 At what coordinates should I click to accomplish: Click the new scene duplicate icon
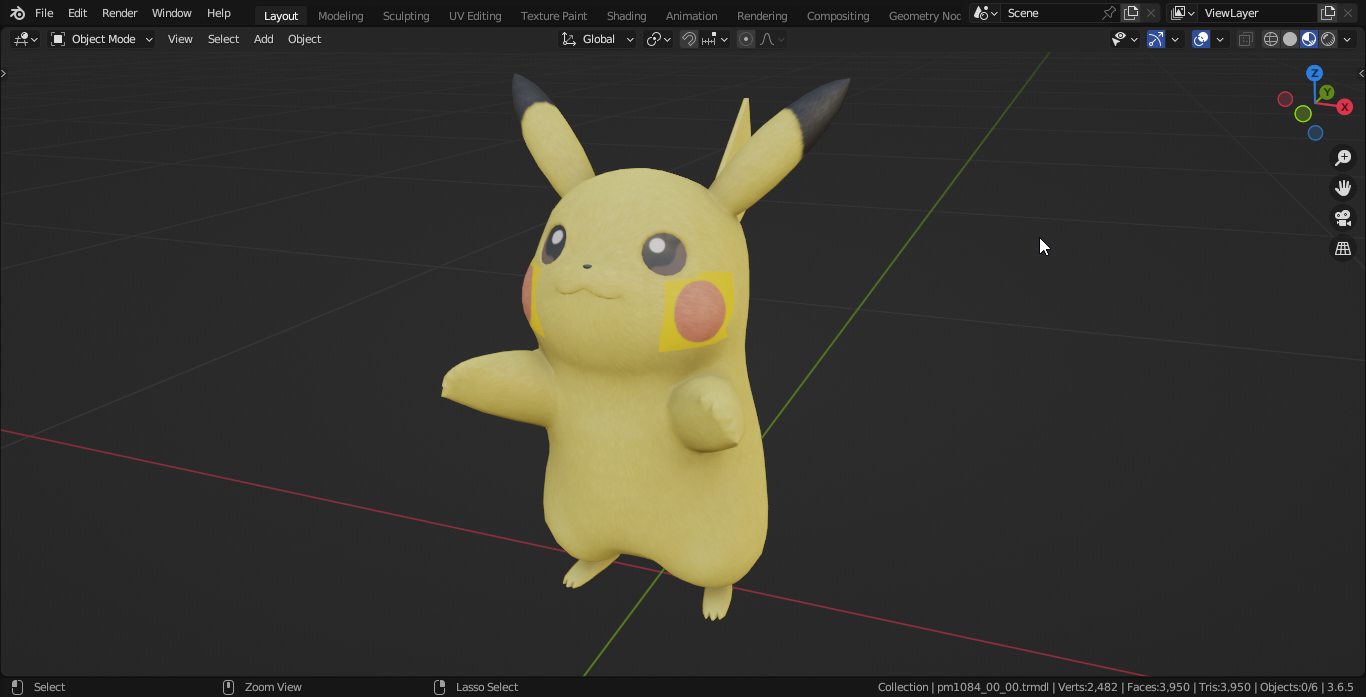click(x=1131, y=13)
